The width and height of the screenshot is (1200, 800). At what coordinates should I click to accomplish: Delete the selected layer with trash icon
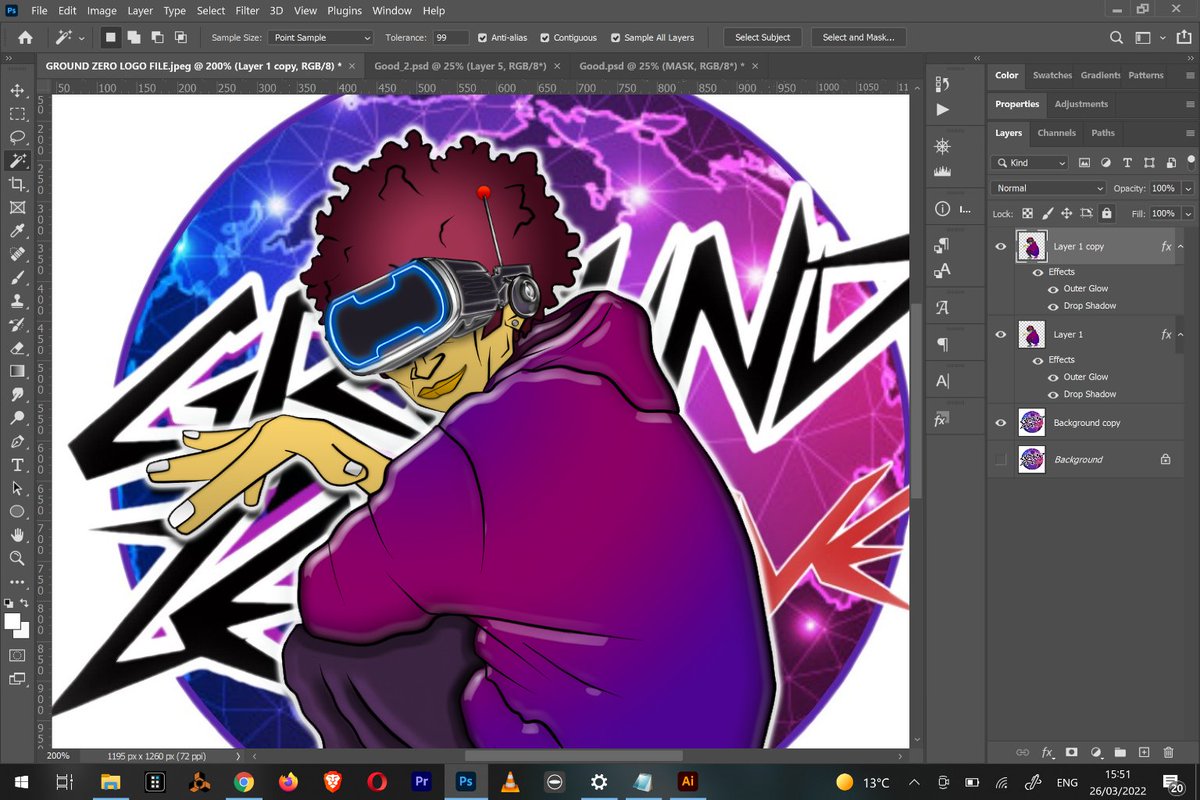pos(1168,752)
